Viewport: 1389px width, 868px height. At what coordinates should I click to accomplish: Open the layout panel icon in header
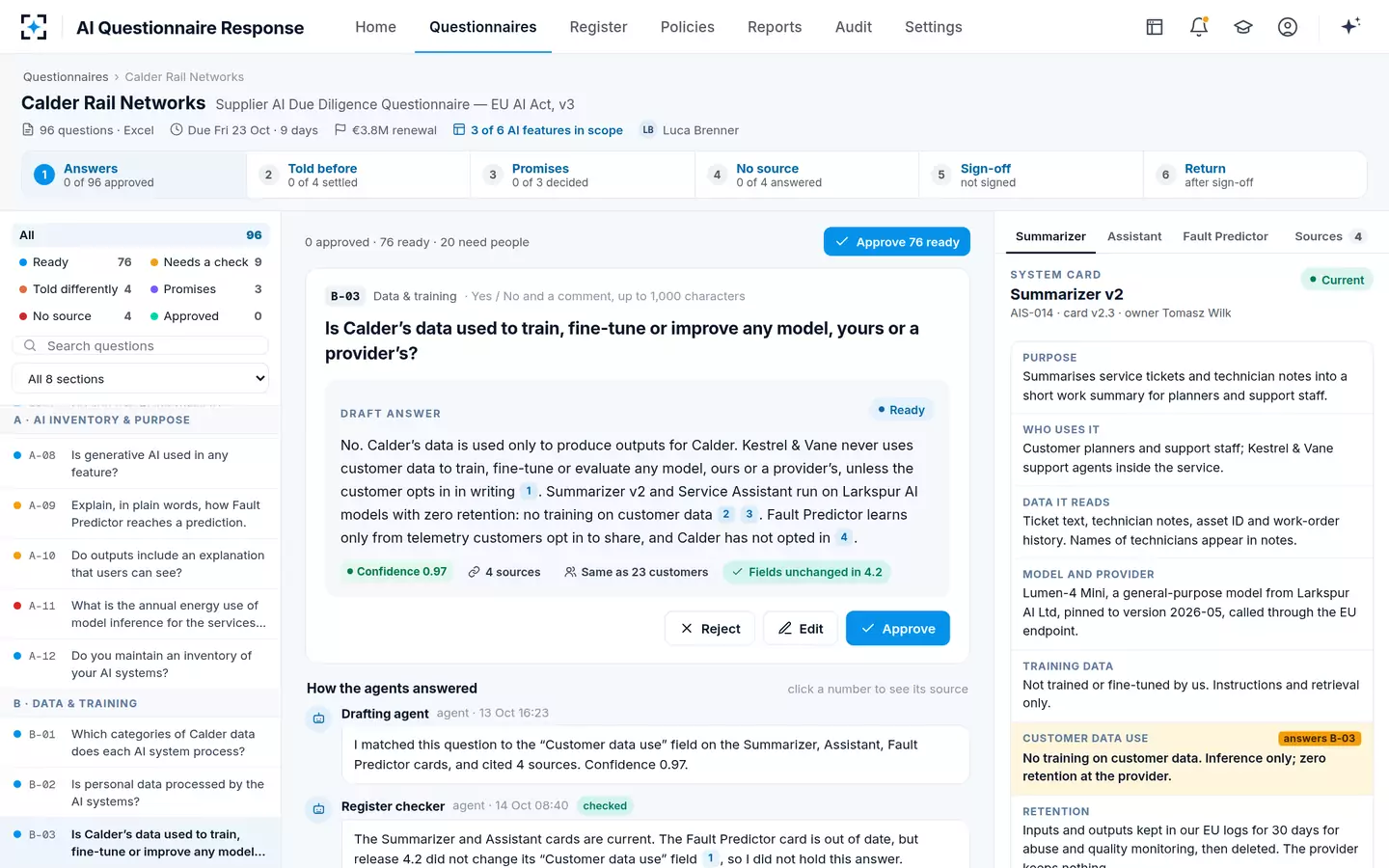1155,27
